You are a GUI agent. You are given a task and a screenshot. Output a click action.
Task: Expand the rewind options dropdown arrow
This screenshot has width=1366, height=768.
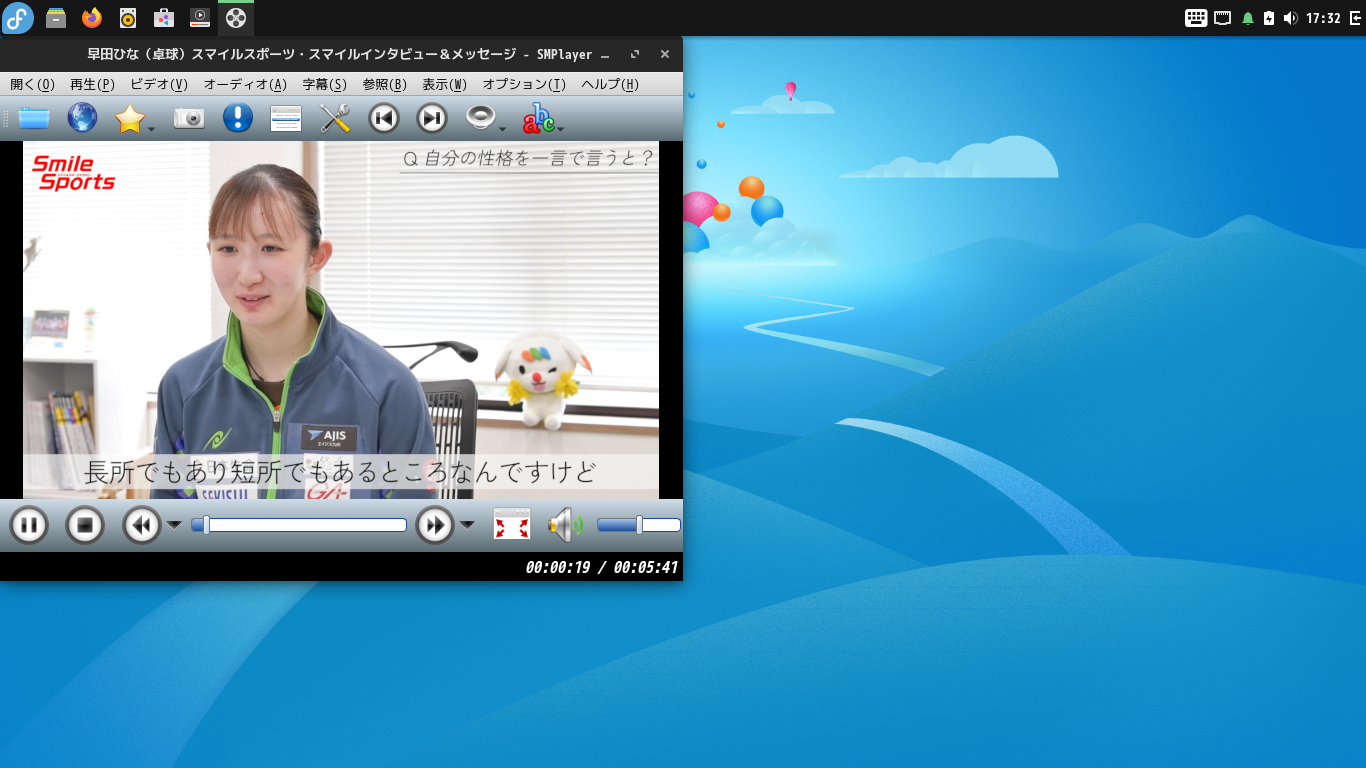(x=174, y=525)
